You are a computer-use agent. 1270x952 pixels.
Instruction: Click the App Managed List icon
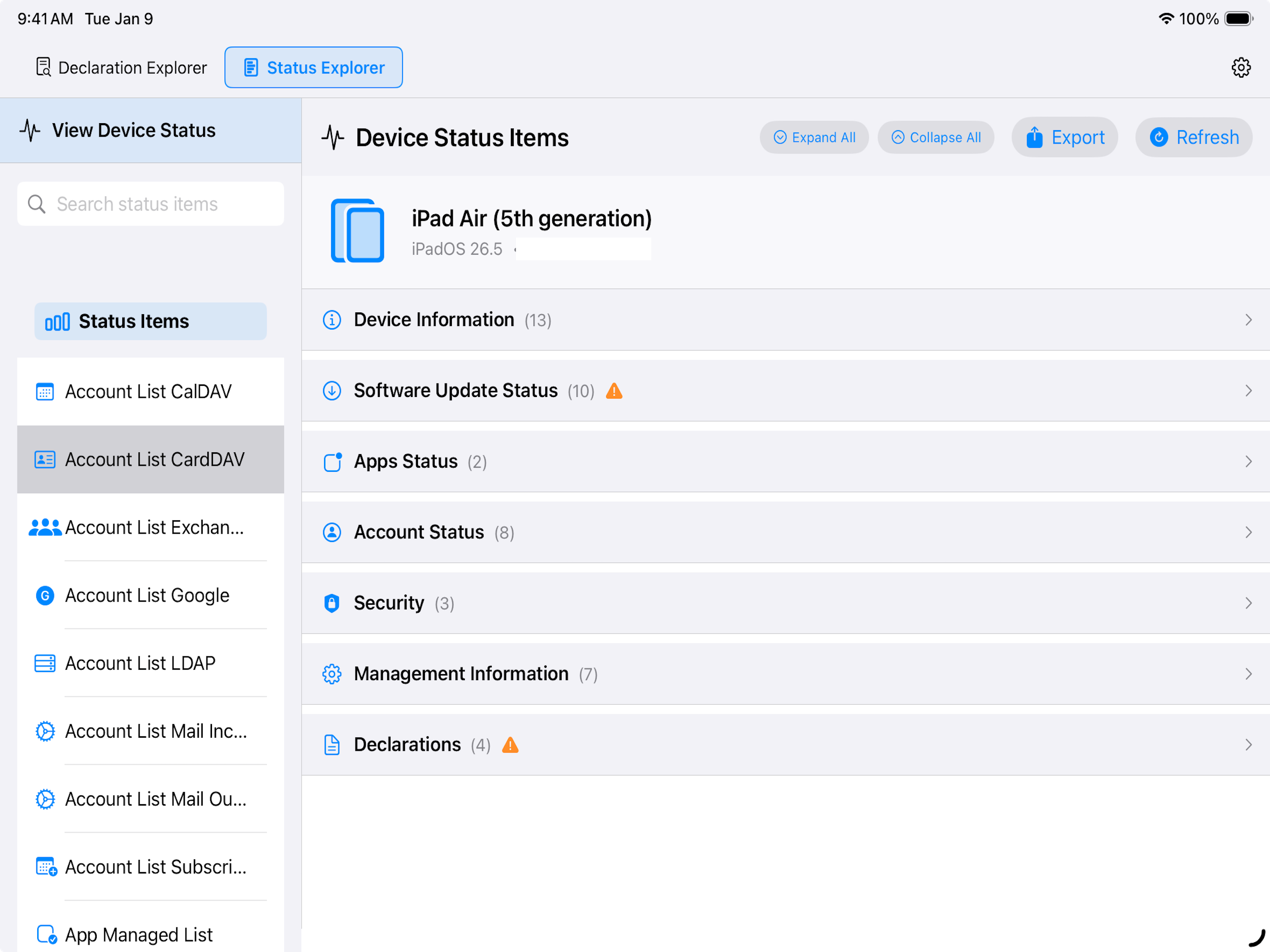click(46, 934)
